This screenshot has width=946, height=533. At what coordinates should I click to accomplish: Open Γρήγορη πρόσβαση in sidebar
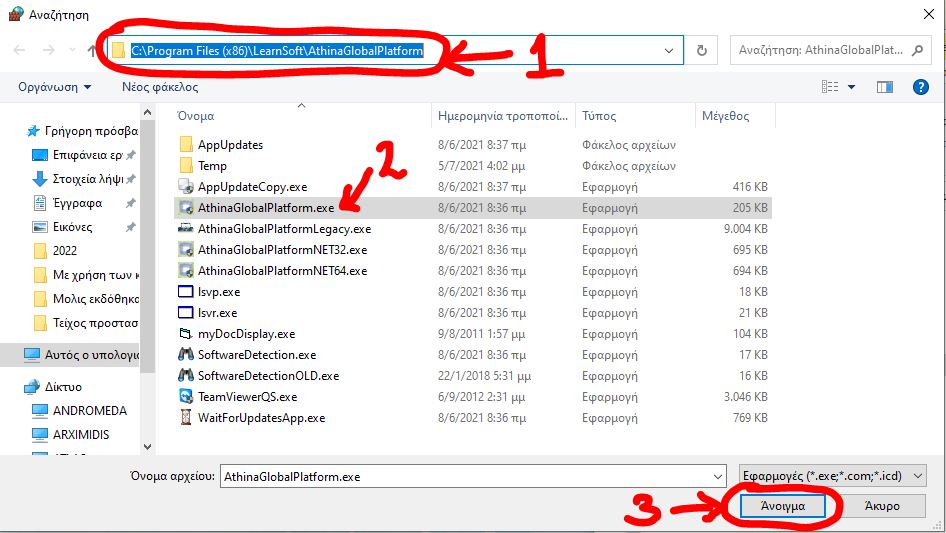pyautogui.click(x=83, y=131)
